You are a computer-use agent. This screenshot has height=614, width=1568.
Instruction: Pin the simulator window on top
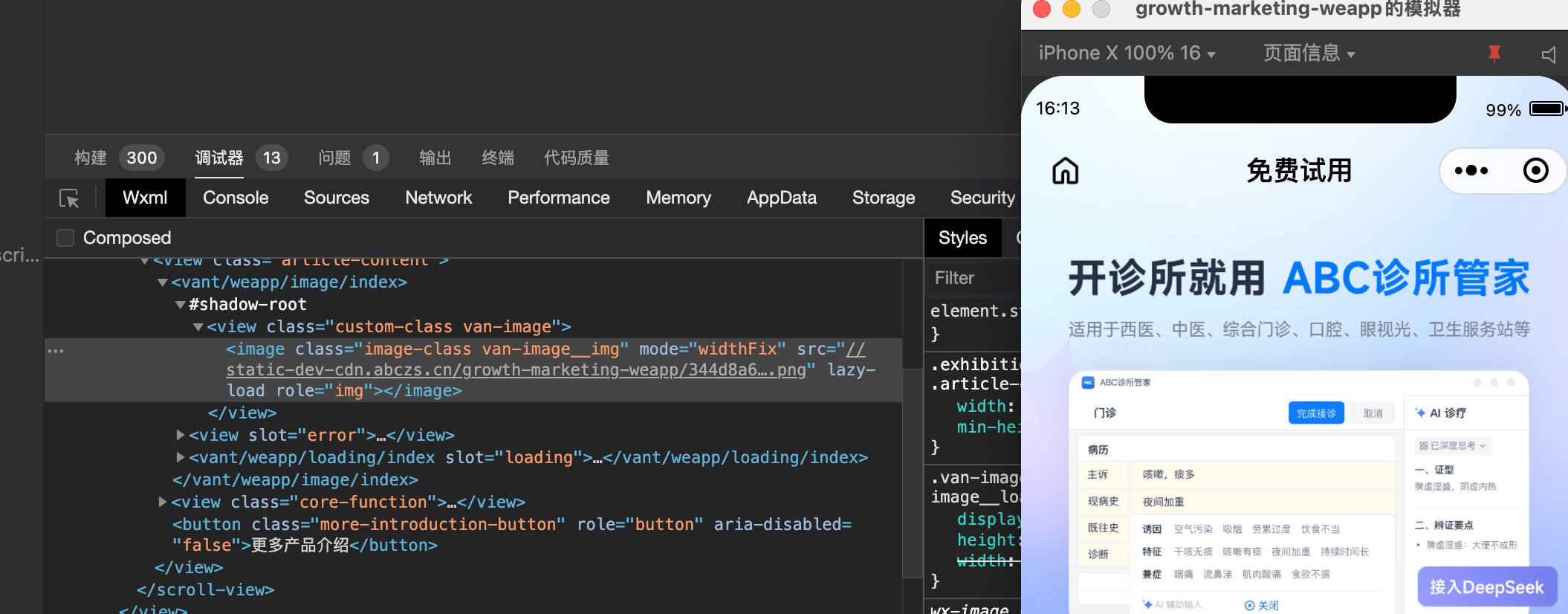click(x=1494, y=54)
